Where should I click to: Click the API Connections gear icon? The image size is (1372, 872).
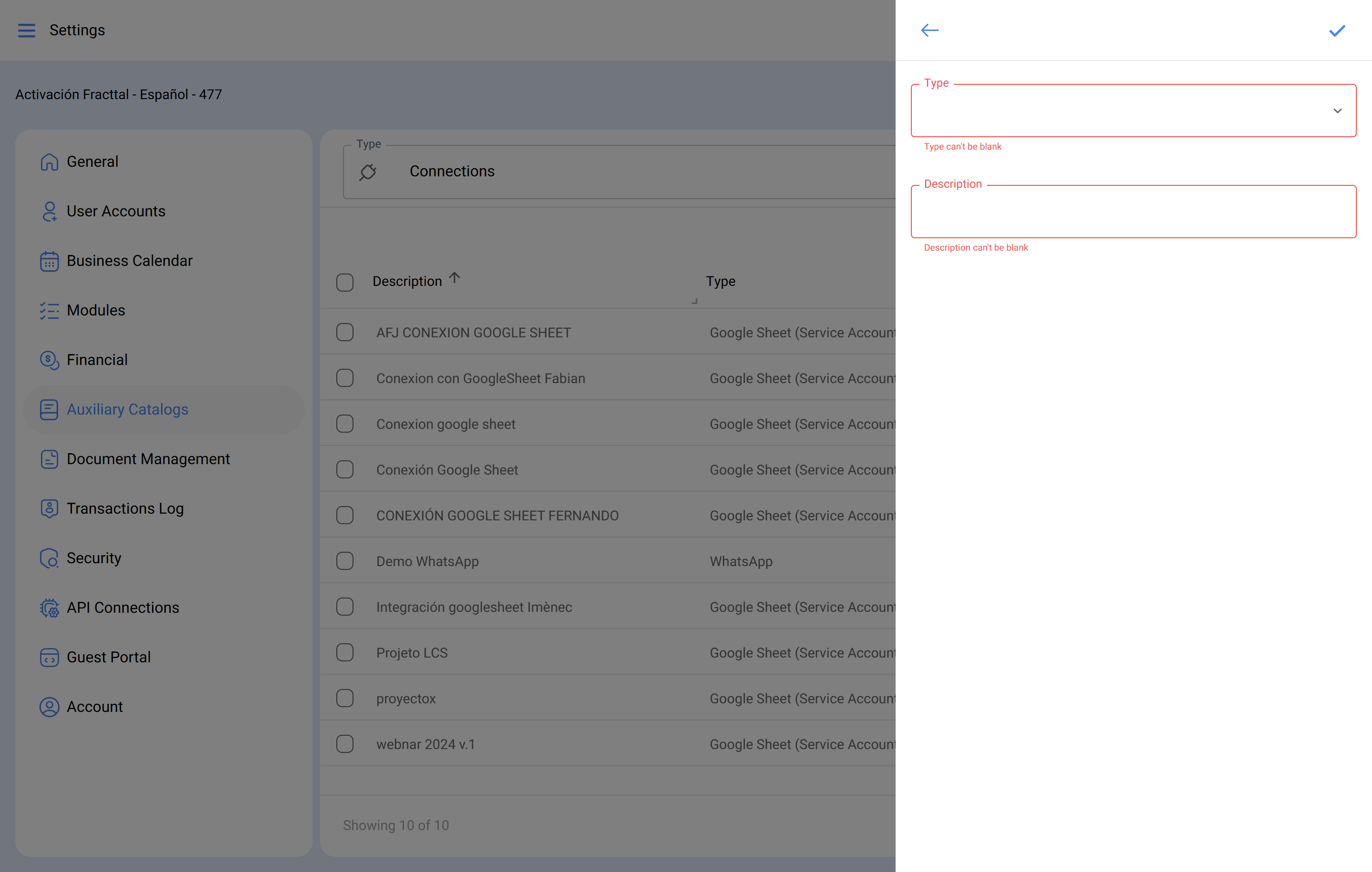click(x=49, y=608)
